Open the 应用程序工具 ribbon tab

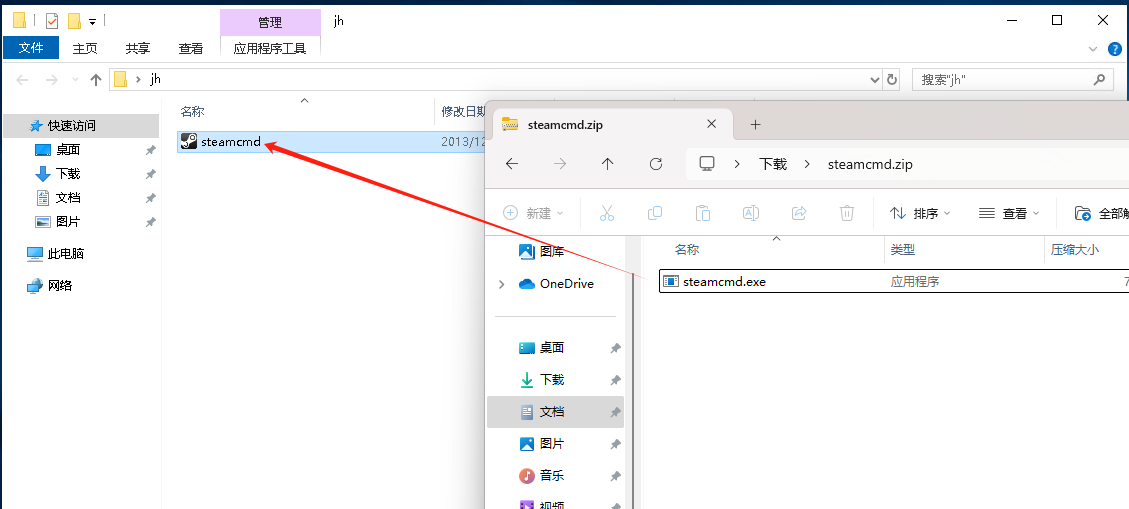[x=270, y=48]
